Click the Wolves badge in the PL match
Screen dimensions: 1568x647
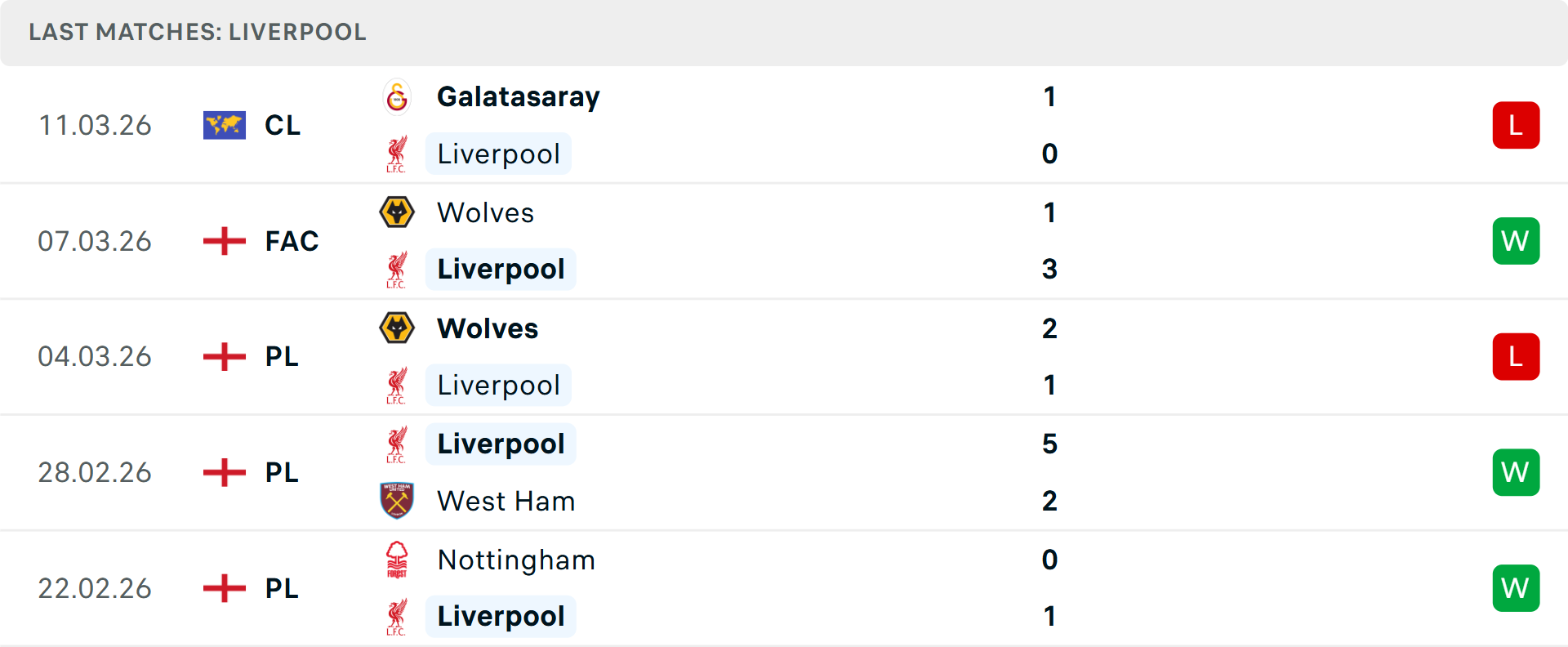397,328
